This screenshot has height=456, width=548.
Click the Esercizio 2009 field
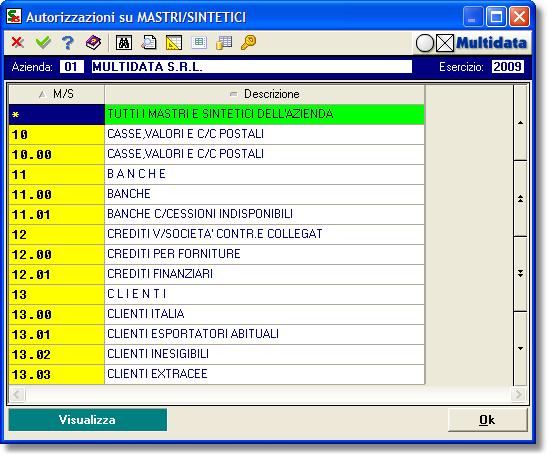click(508, 66)
